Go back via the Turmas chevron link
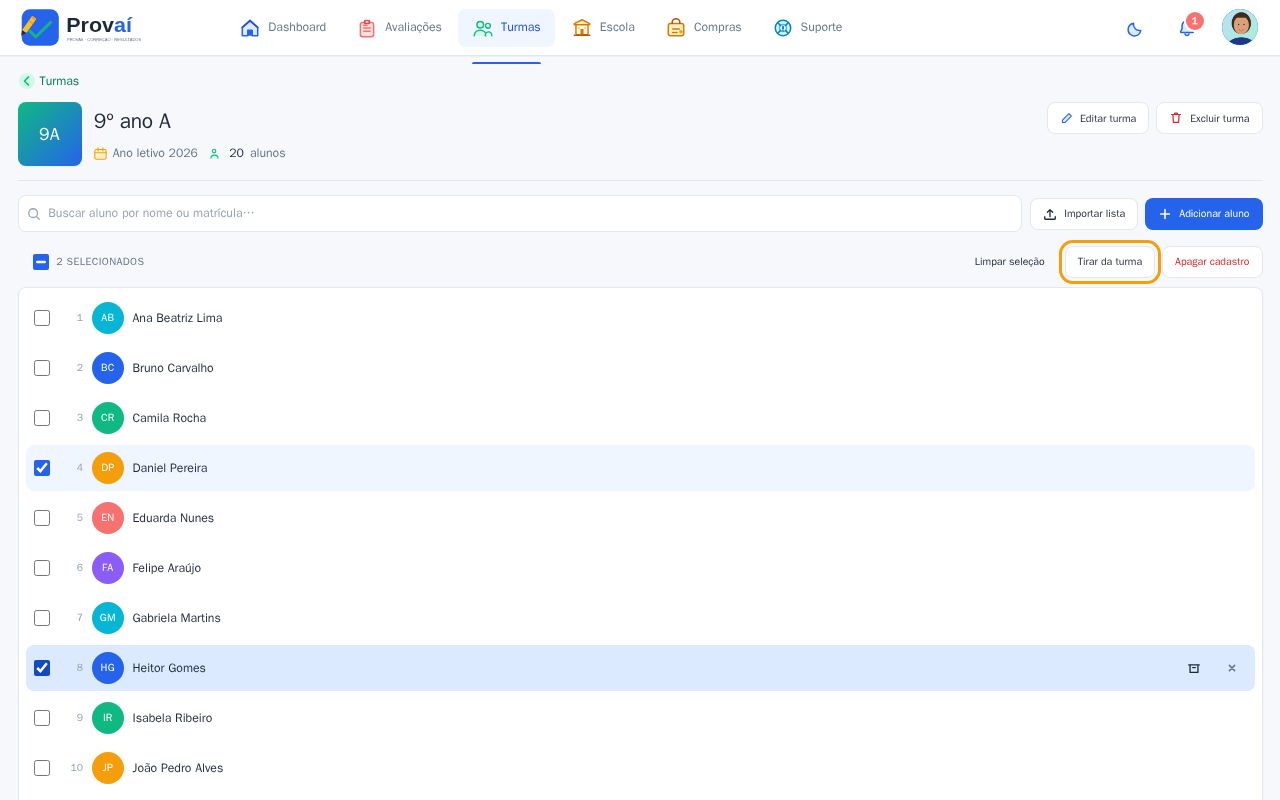This screenshot has height=800, width=1280. [x=49, y=81]
